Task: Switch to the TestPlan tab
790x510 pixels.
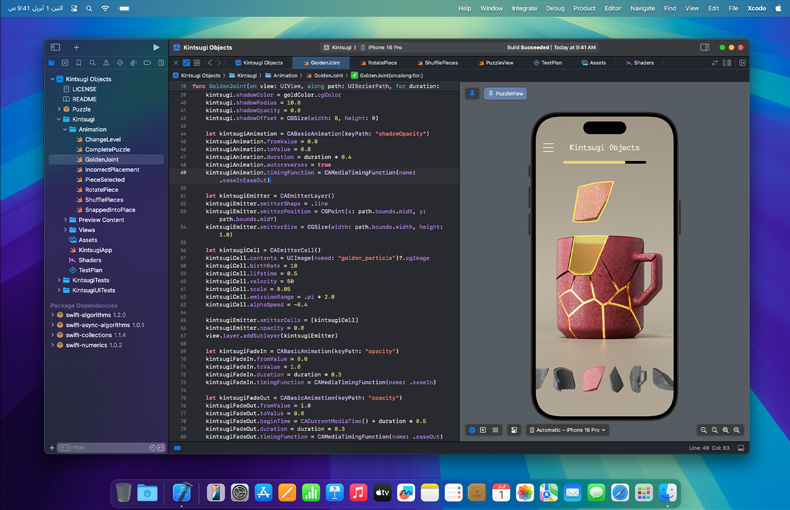Action: [x=548, y=63]
